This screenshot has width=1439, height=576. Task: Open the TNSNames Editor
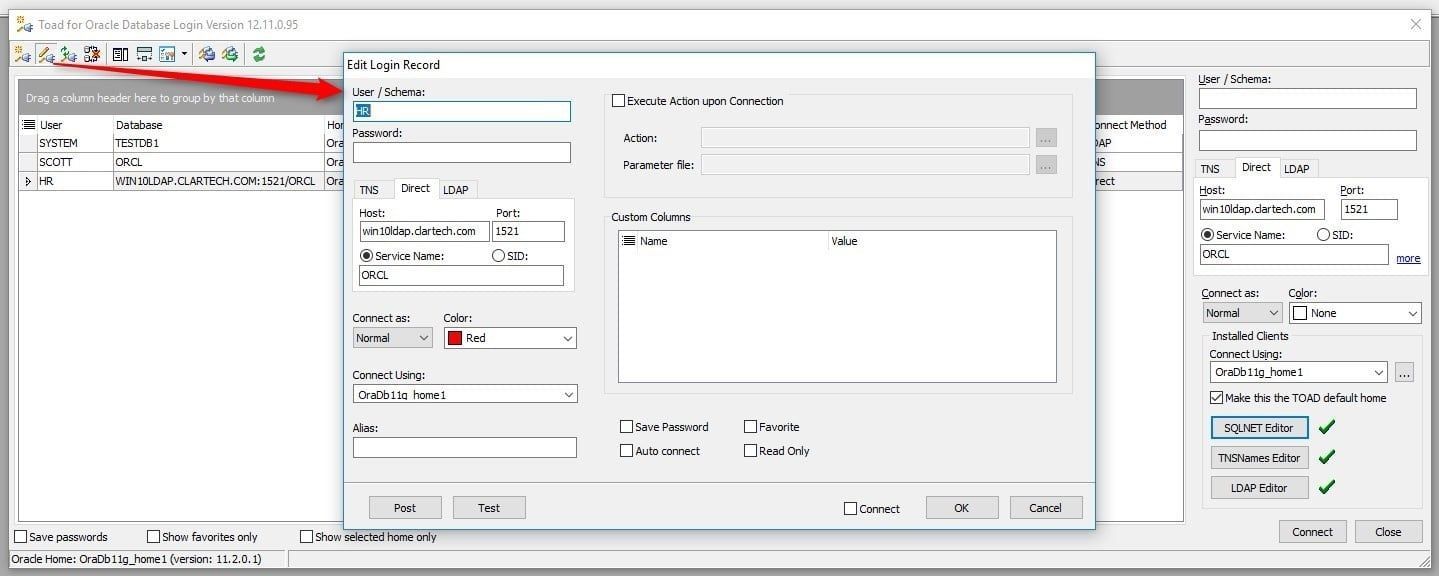pyautogui.click(x=1259, y=457)
